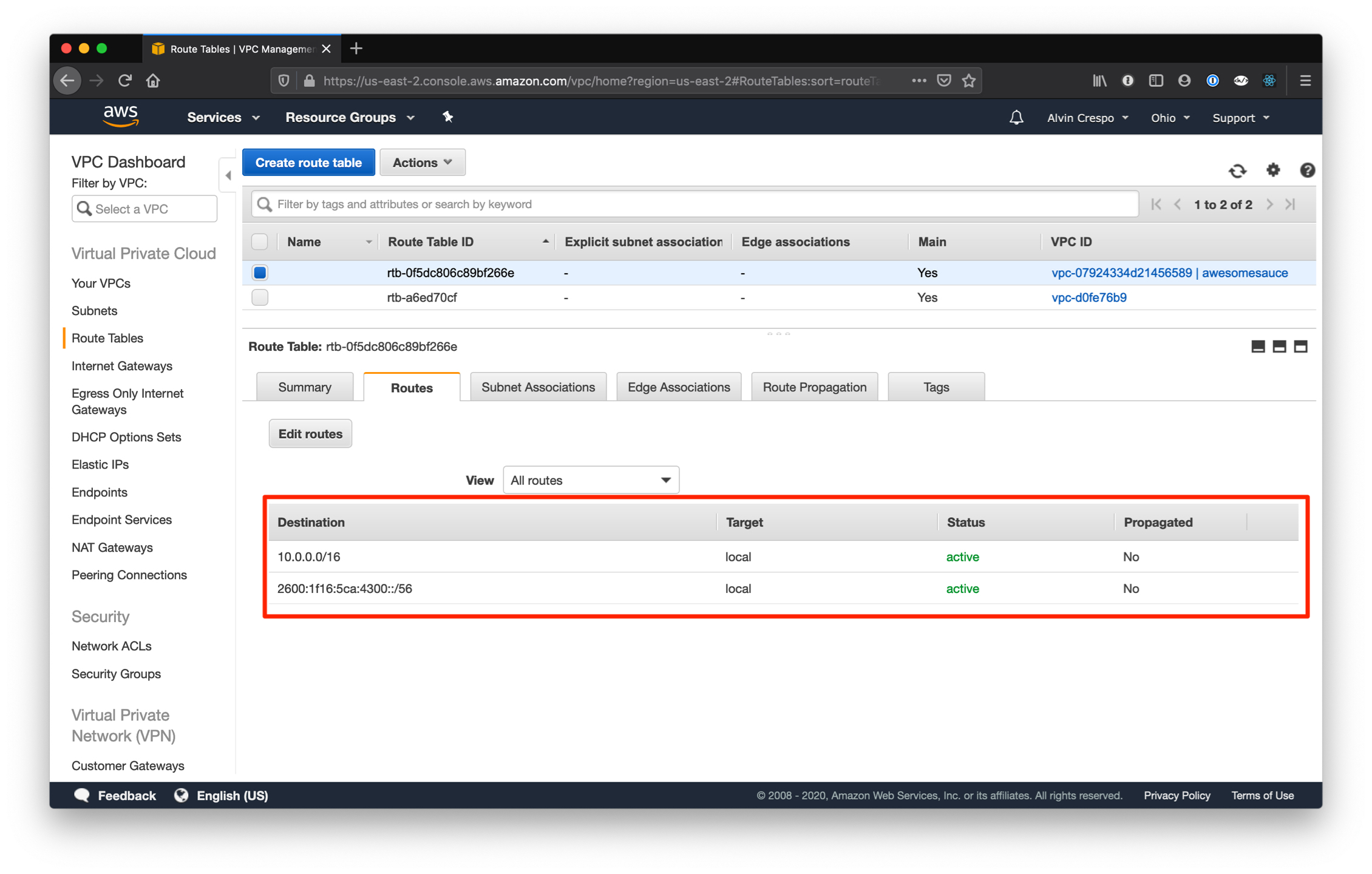The image size is (1372, 874).
Task: Click the Create route table button
Action: pos(308,162)
